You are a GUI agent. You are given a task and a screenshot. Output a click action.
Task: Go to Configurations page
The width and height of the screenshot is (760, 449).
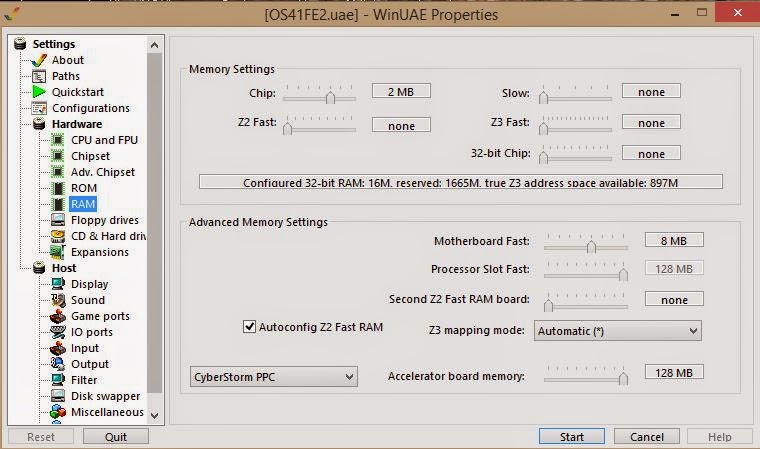click(91, 108)
